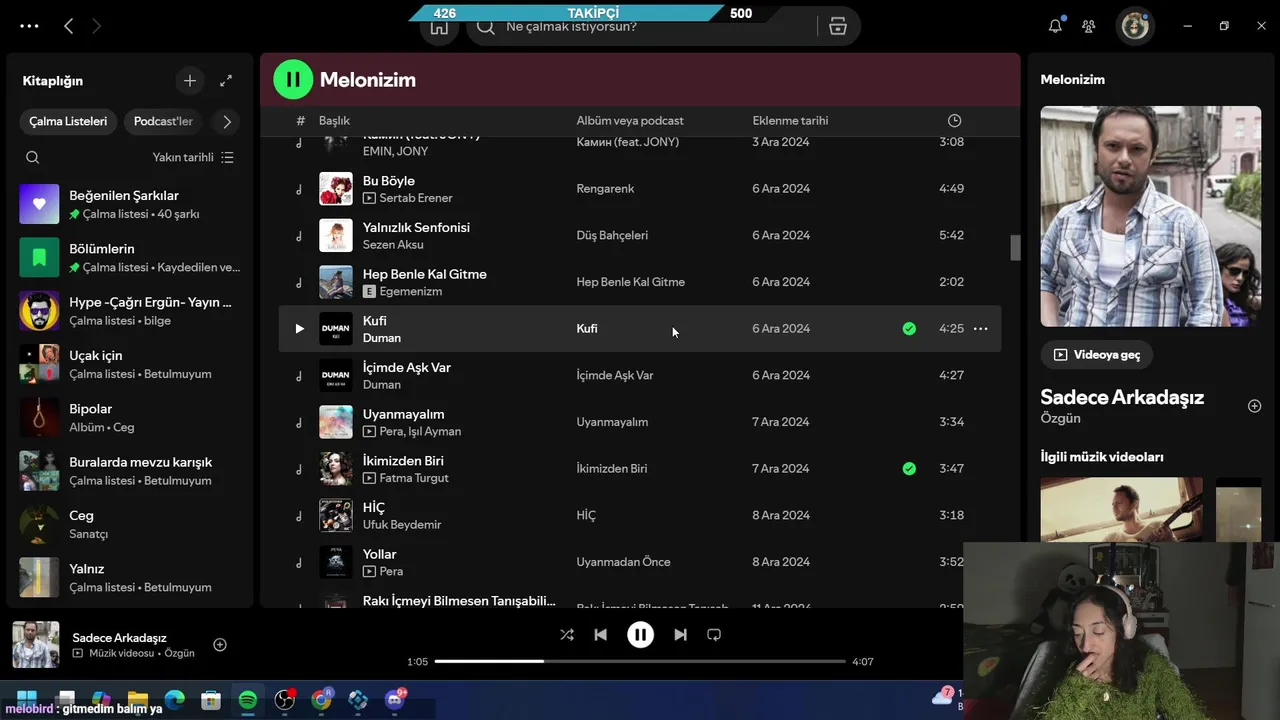The image size is (1280, 720).
Task: Search within the library magnifier icon
Action: (x=33, y=157)
